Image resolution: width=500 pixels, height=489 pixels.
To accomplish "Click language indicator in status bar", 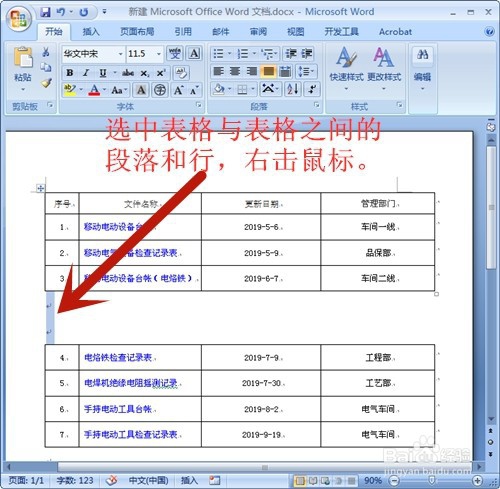I will tap(148, 480).
